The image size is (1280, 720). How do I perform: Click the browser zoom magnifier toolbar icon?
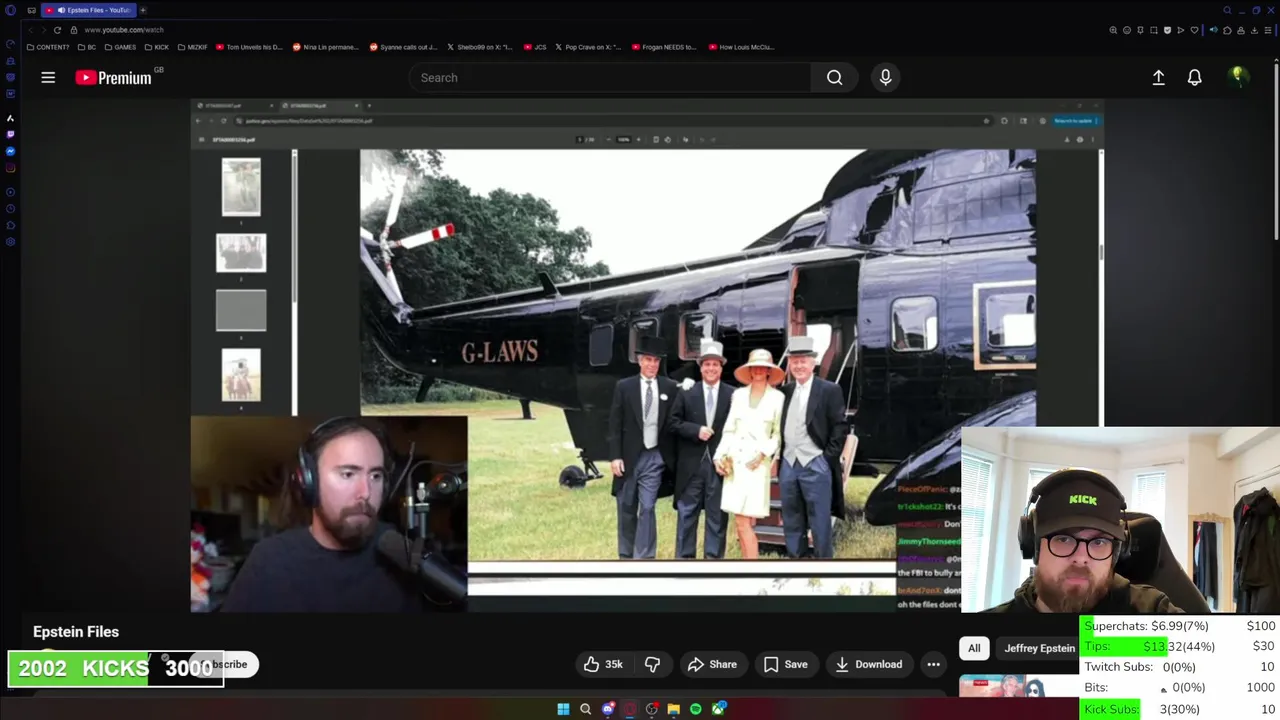tap(1113, 30)
